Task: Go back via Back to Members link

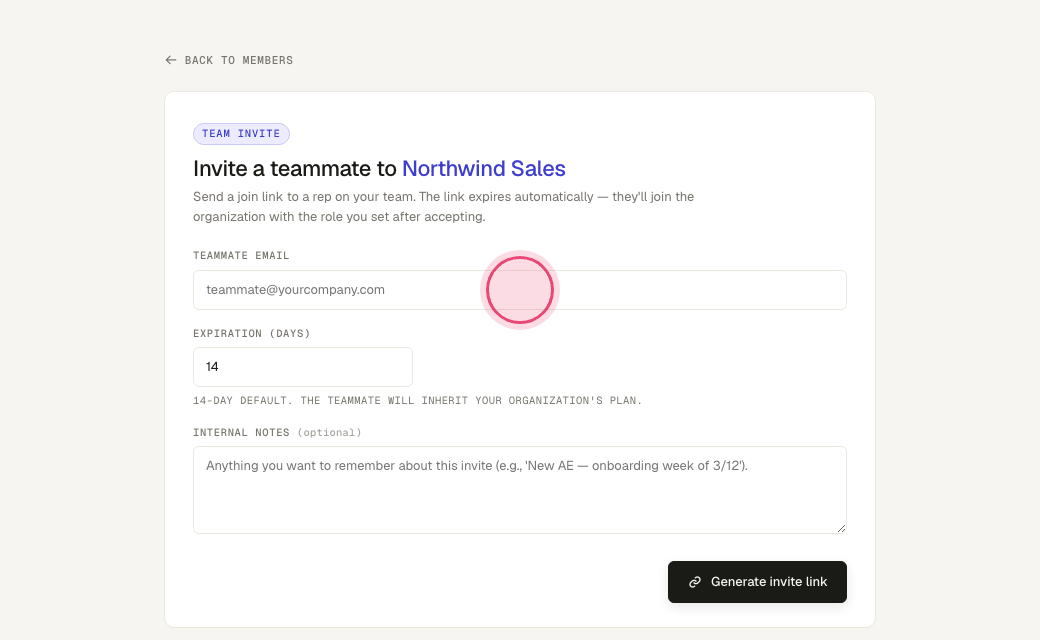Action: 229,60
